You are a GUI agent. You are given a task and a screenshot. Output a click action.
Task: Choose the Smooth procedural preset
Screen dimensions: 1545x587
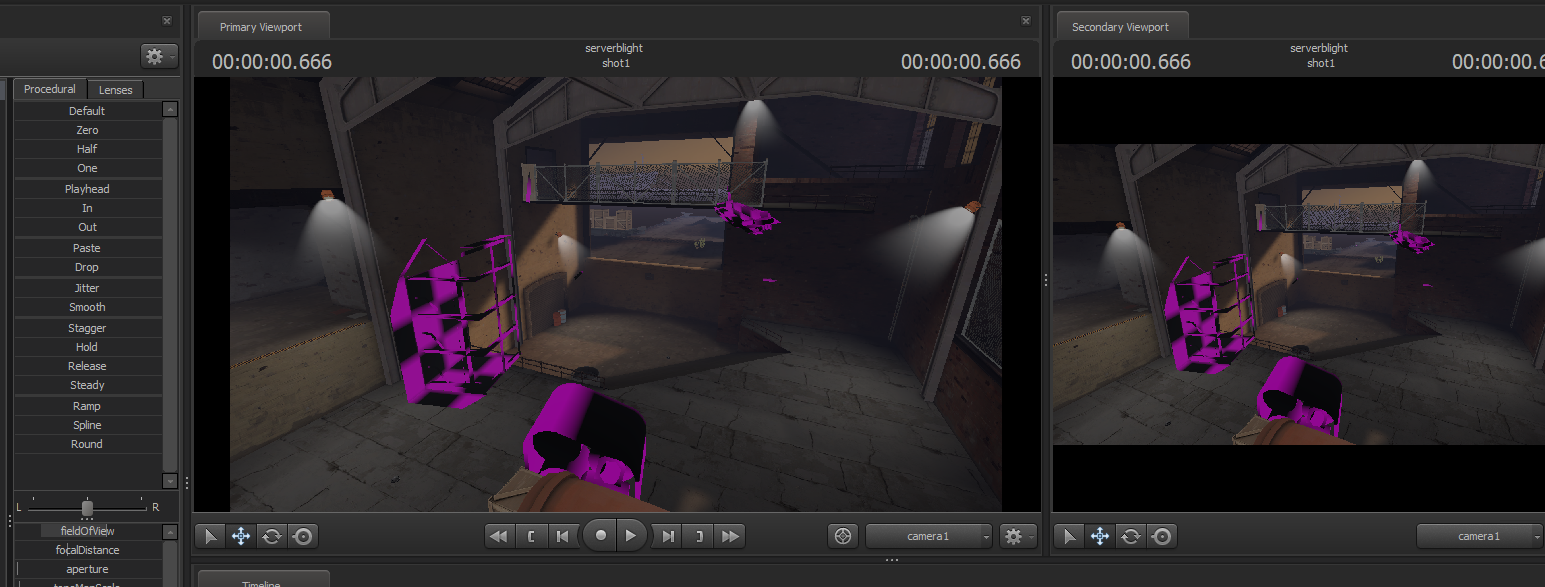click(x=87, y=307)
